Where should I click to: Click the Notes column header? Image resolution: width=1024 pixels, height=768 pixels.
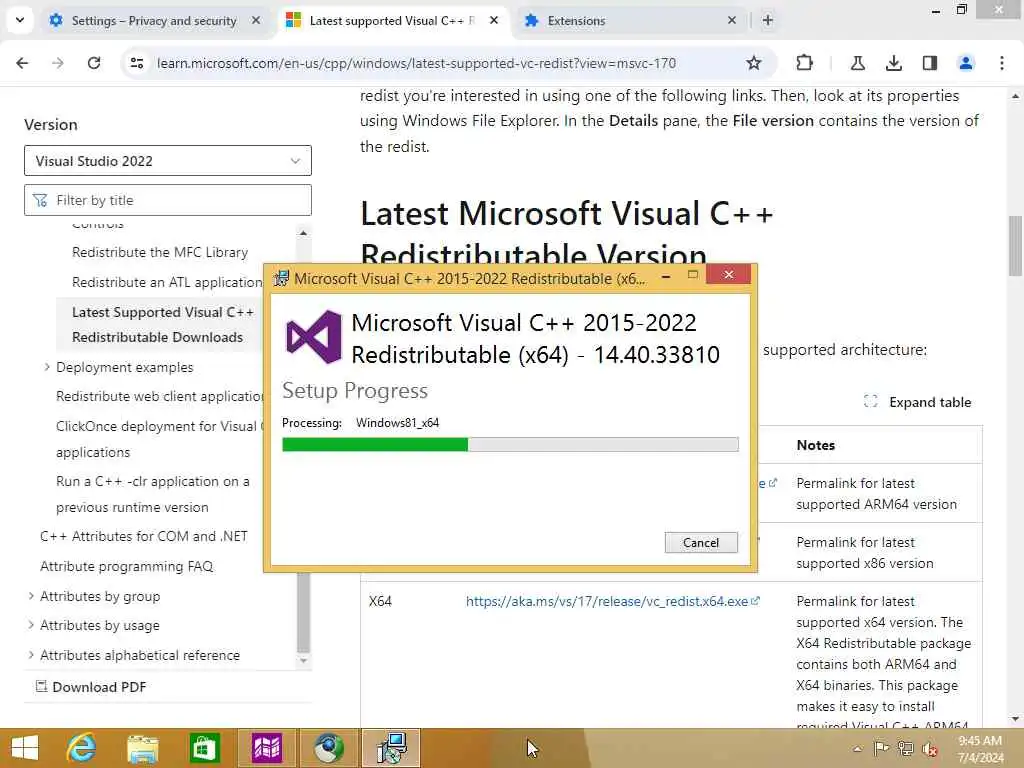[816, 445]
